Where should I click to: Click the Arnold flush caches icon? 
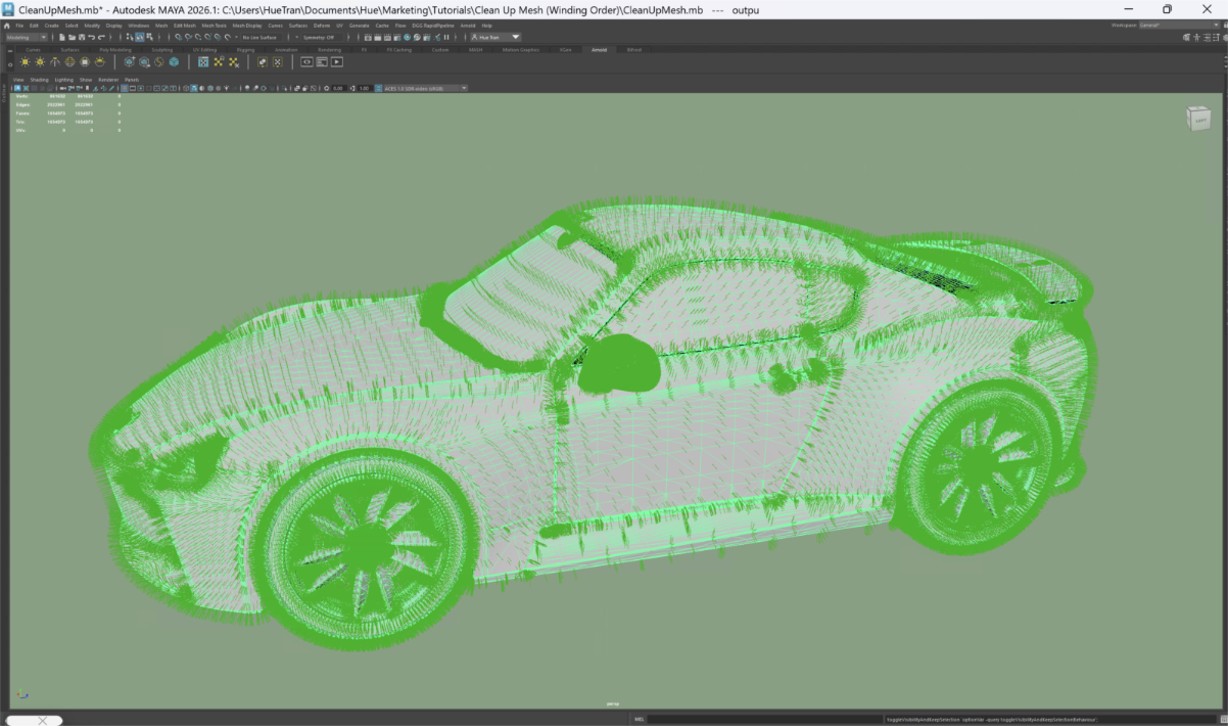pyautogui.click(x=233, y=62)
